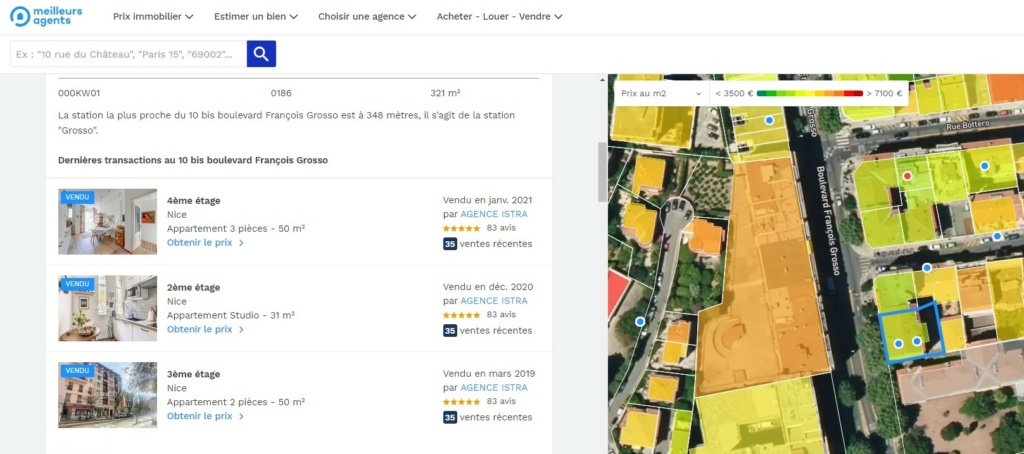Click the arrow next to first Obtenir le prix
The height and width of the screenshot is (454, 1024).
click(241, 243)
